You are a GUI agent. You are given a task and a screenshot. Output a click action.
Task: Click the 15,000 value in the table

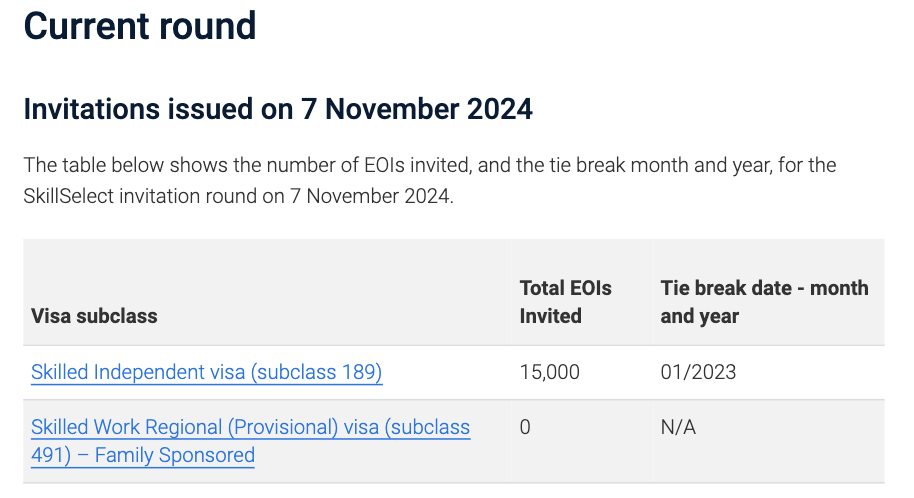point(549,373)
